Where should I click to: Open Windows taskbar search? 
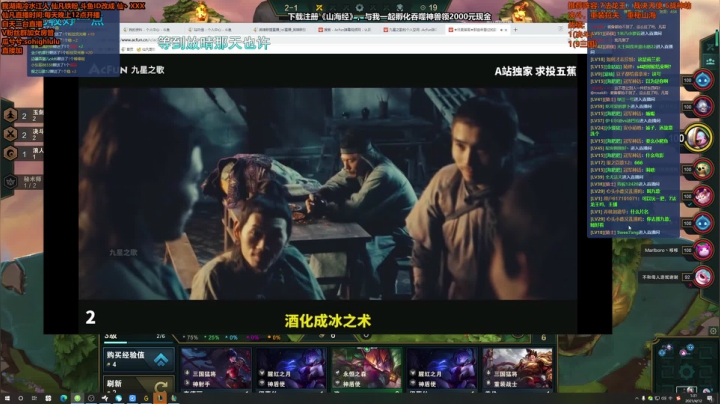pyautogui.click(x=21, y=398)
